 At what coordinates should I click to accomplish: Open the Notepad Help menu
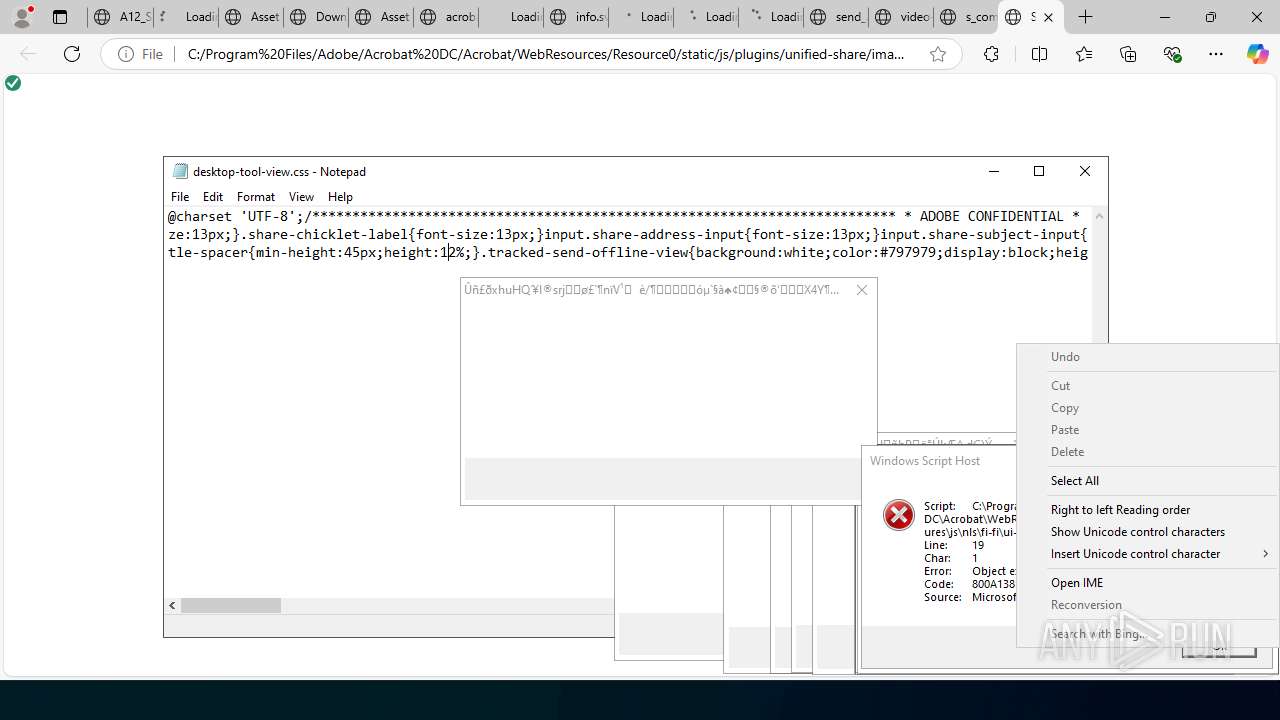pos(340,197)
